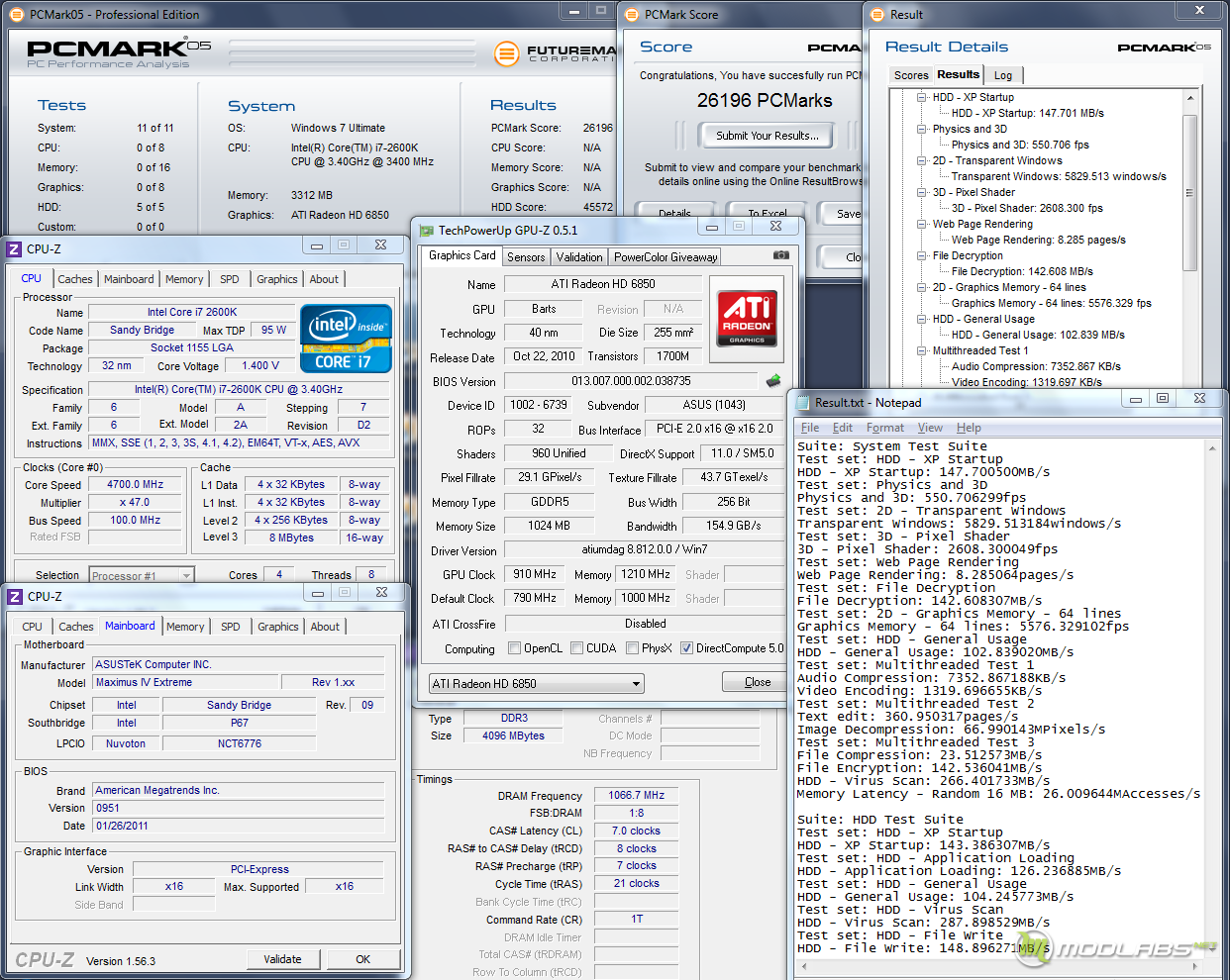Click the Notepad icon in Result.txt title bar
Screen dimensions: 1230x980
(x=801, y=403)
